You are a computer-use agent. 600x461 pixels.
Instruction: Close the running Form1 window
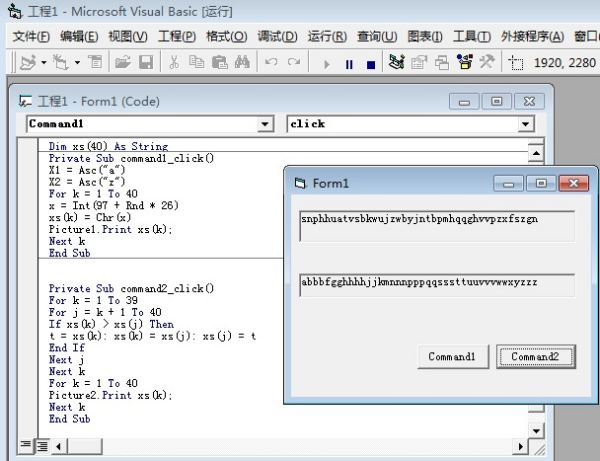(x=573, y=183)
